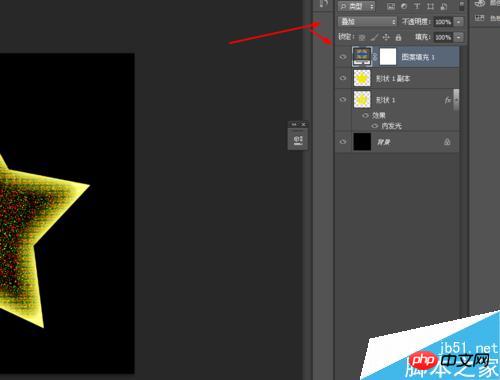Select the 形状 1 副本 layer thumbnail
The height and width of the screenshot is (380, 500).
pos(362,78)
